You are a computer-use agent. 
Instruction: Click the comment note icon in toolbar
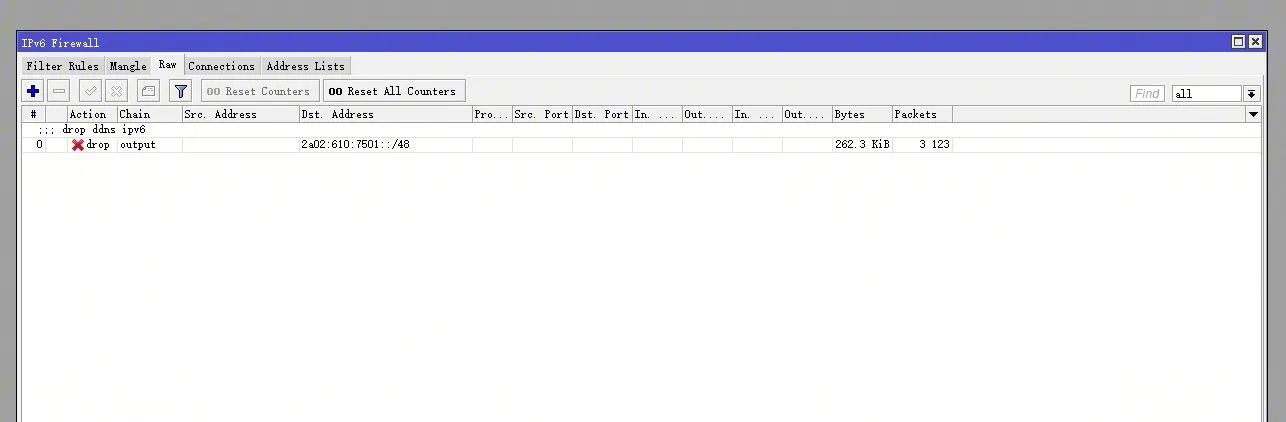[x=148, y=91]
